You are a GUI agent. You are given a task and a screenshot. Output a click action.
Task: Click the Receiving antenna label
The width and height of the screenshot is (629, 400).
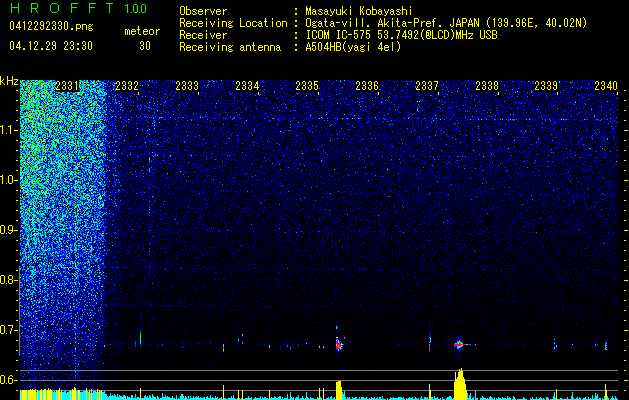(x=230, y=47)
